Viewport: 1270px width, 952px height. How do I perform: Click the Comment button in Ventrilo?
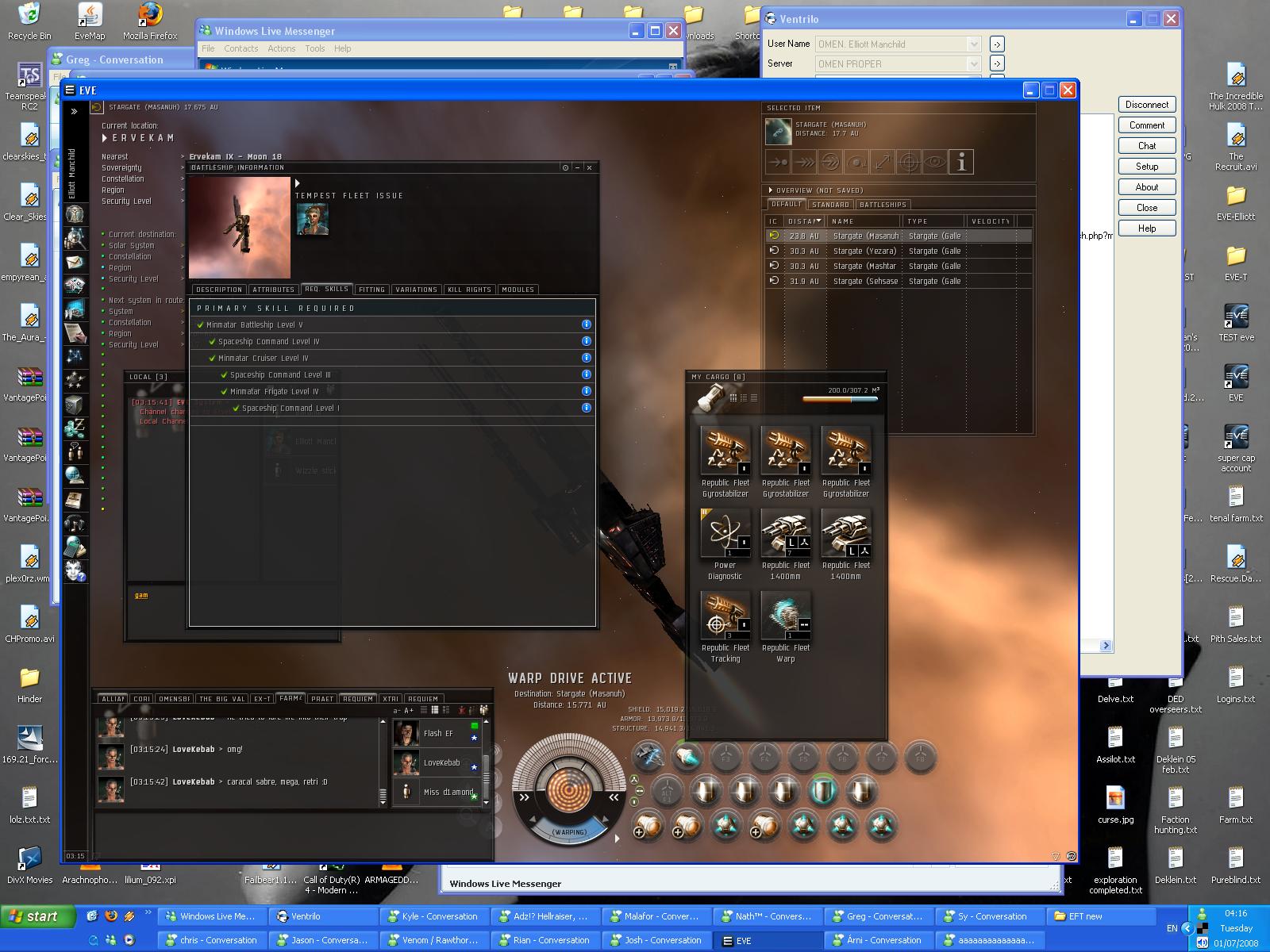pos(1147,125)
